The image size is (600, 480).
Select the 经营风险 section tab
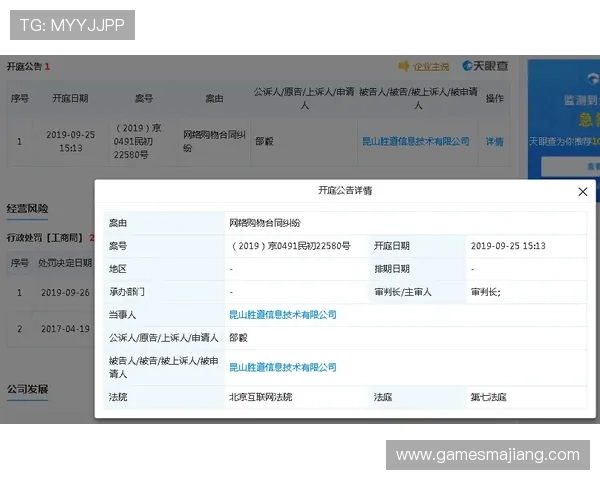point(27,209)
